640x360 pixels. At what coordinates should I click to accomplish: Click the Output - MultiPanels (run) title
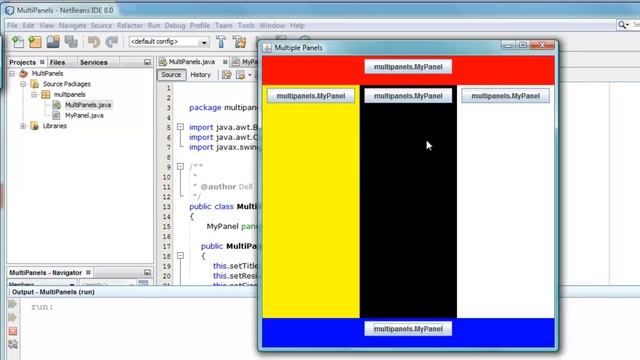(53, 292)
